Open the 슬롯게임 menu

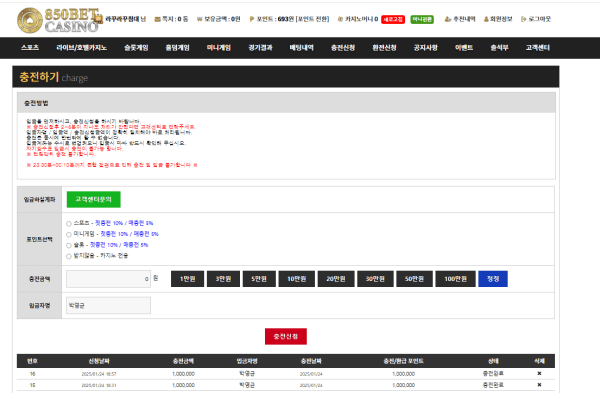[x=136, y=48]
